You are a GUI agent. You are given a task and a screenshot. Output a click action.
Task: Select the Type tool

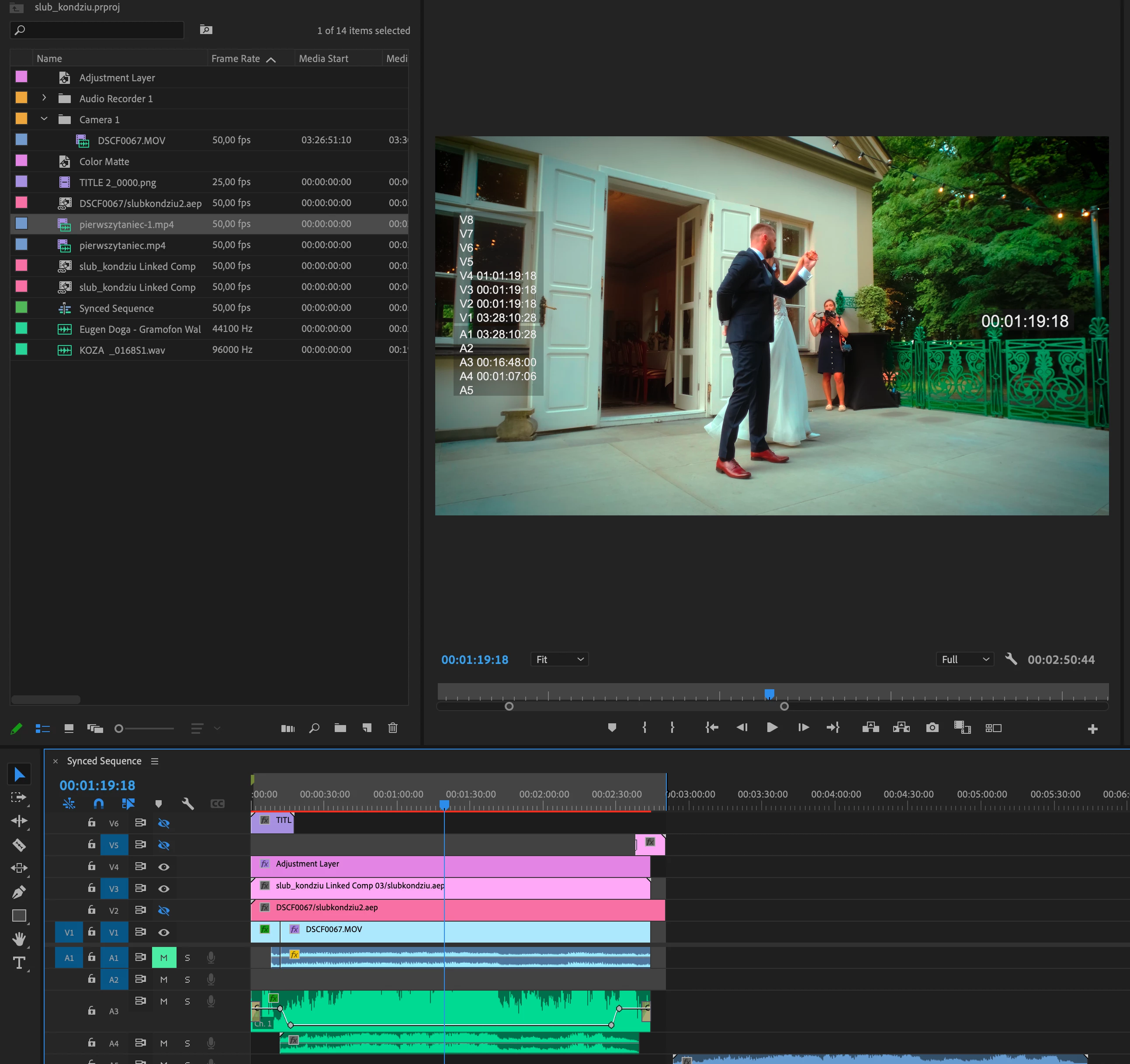(19, 963)
